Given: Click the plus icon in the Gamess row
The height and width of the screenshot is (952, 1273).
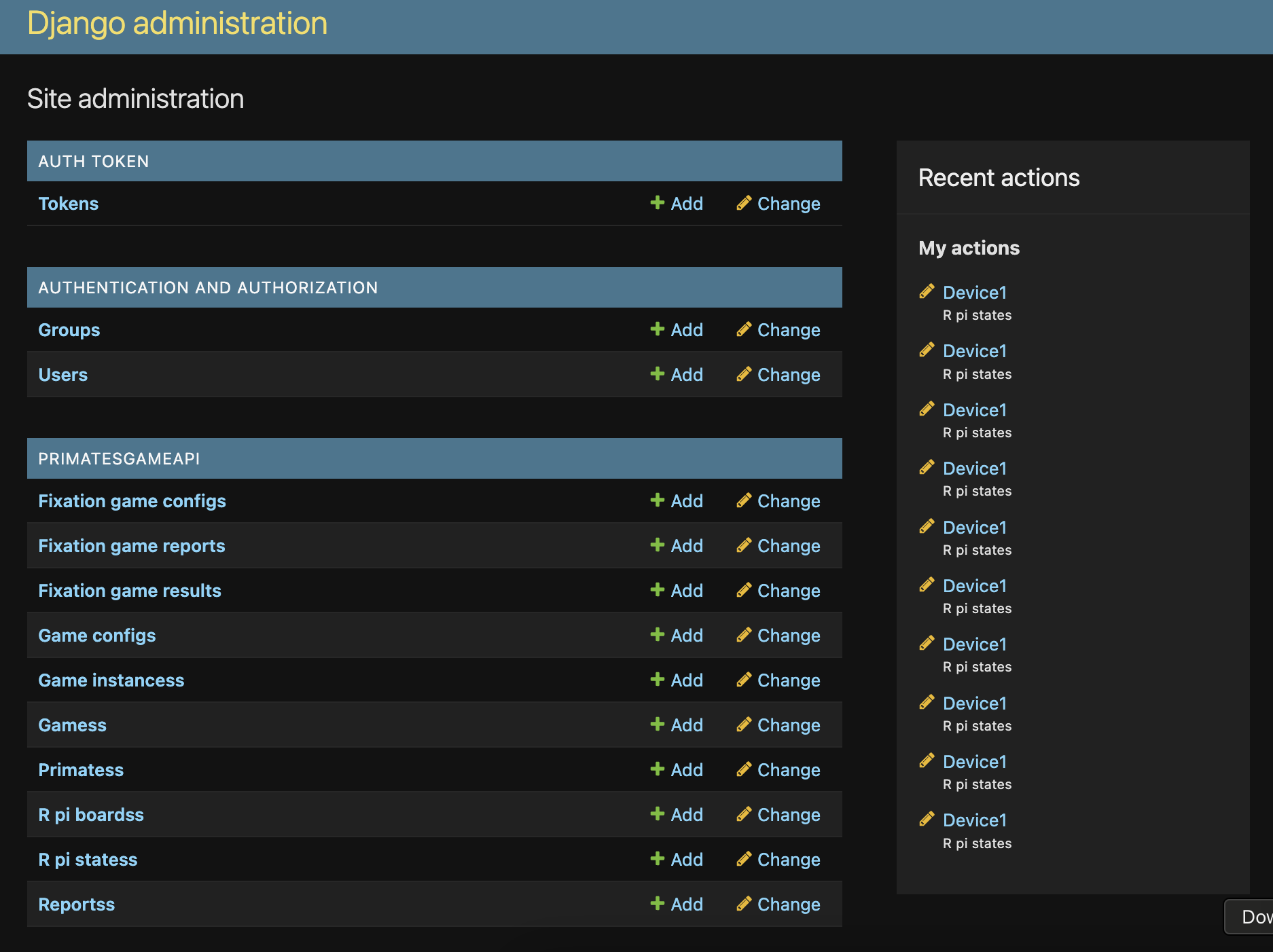Looking at the screenshot, I should point(657,724).
